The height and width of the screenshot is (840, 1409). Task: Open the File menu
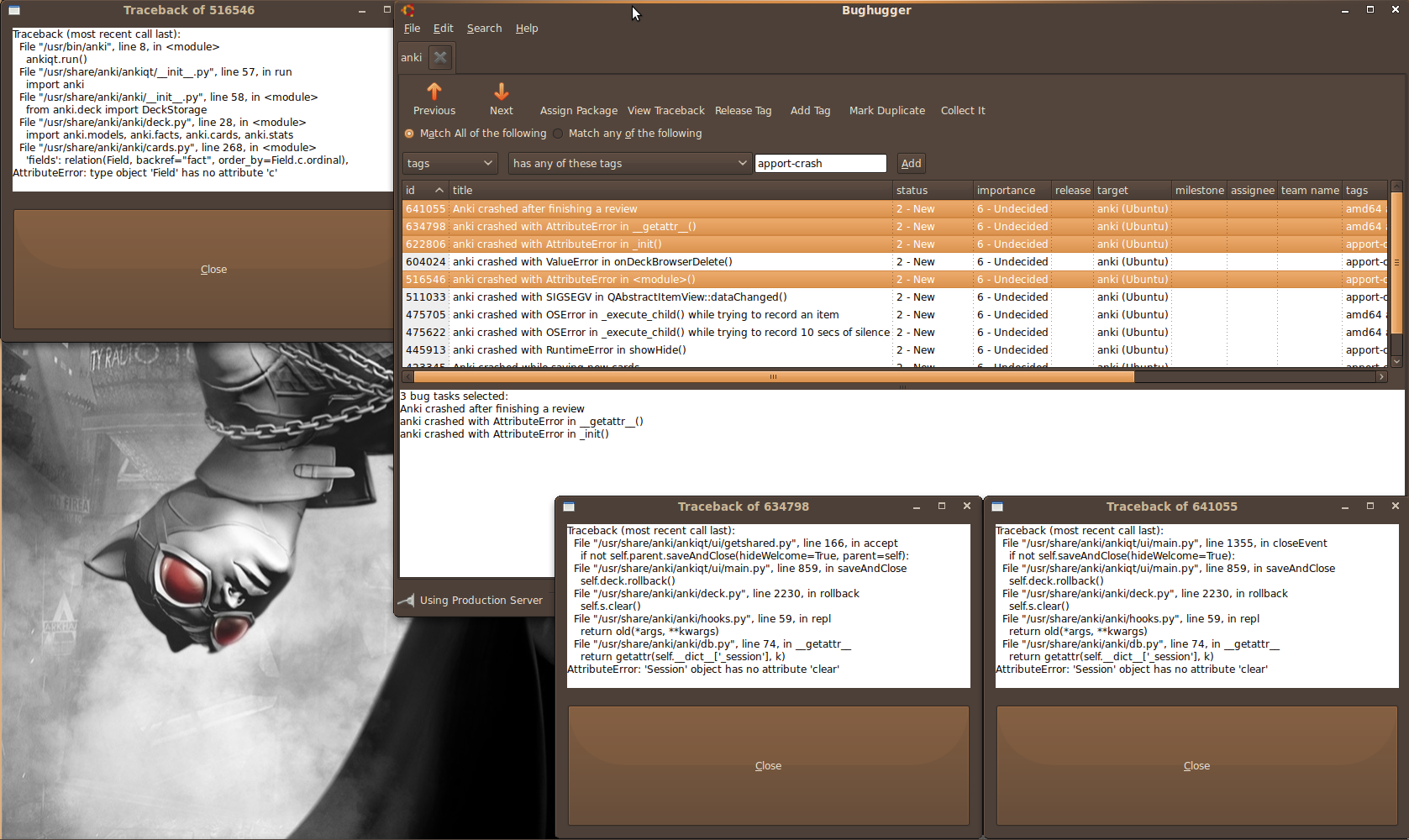(x=412, y=29)
